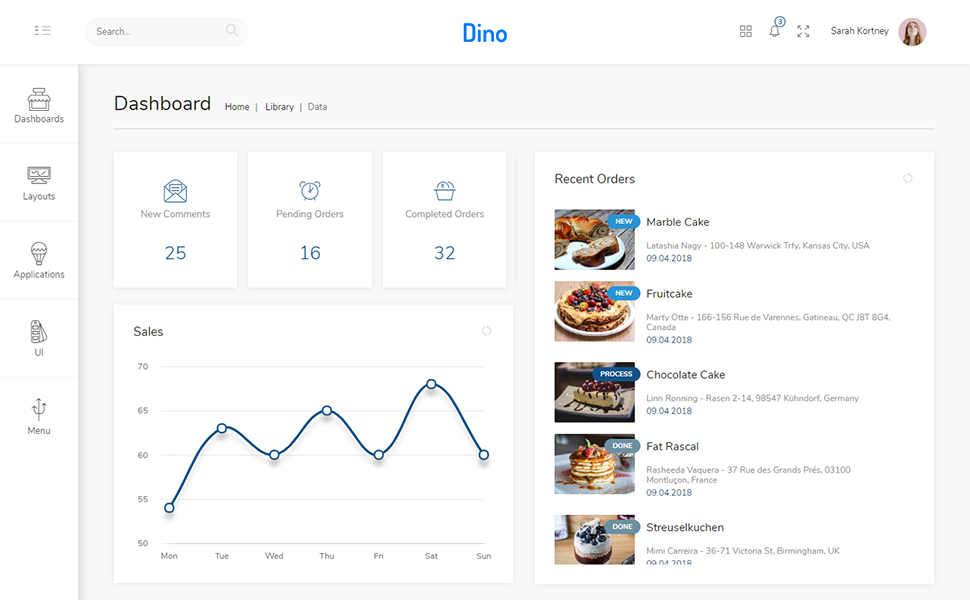Viewport: 970px width, 600px height.
Task: Open Layouts in the sidebar
Action: pyautogui.click(x=39, y=183)
